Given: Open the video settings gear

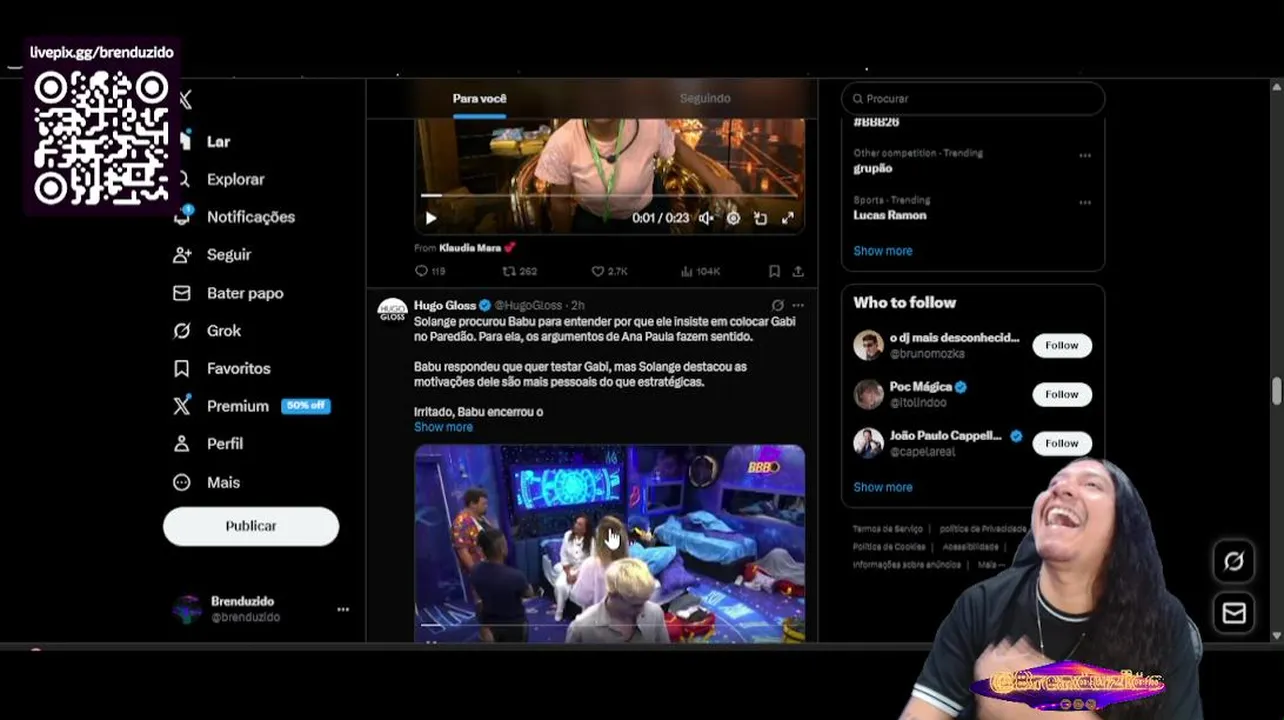Looking at the screenshot, I should 733,218.
